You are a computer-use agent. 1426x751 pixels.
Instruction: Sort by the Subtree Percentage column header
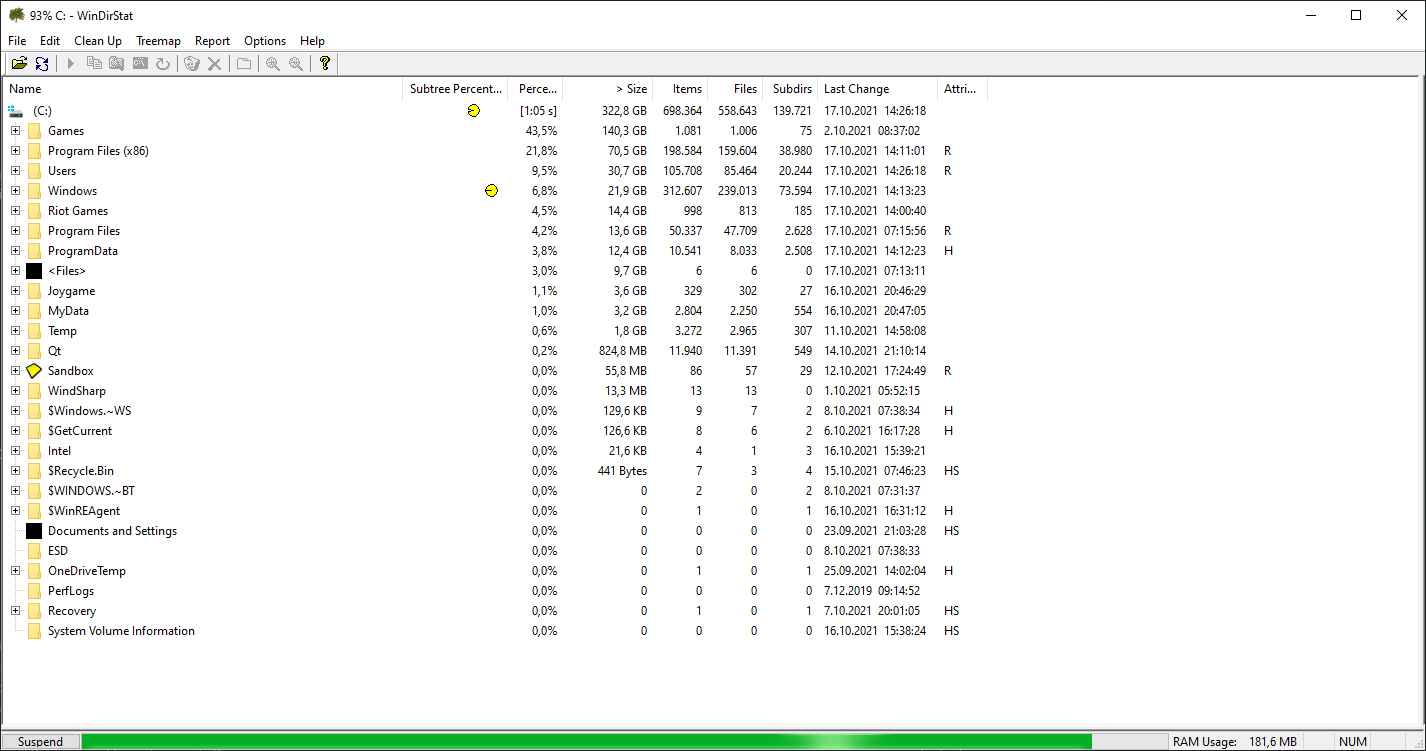click(455, 89)
